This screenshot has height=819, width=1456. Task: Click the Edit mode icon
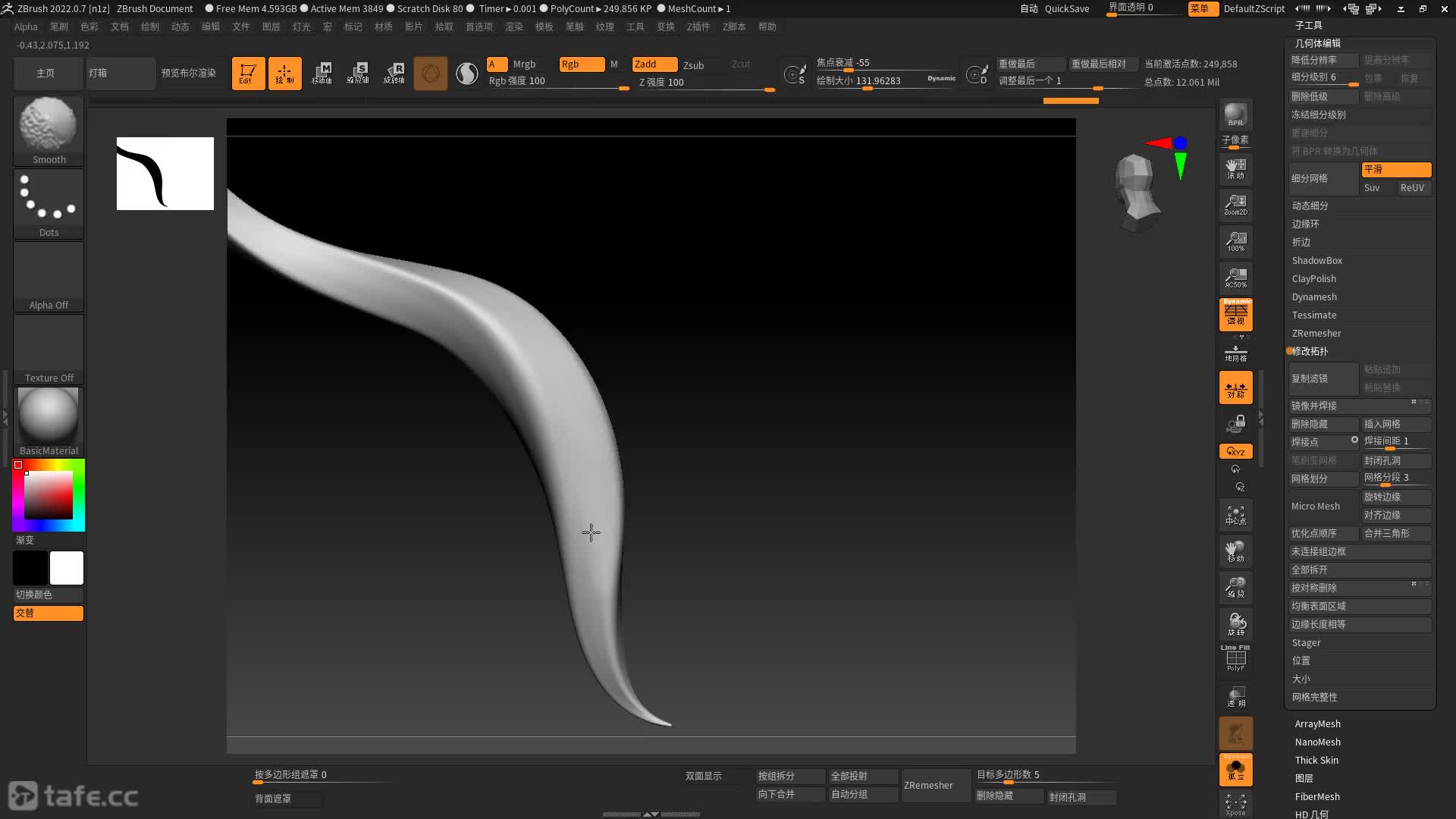click(248, 74)
